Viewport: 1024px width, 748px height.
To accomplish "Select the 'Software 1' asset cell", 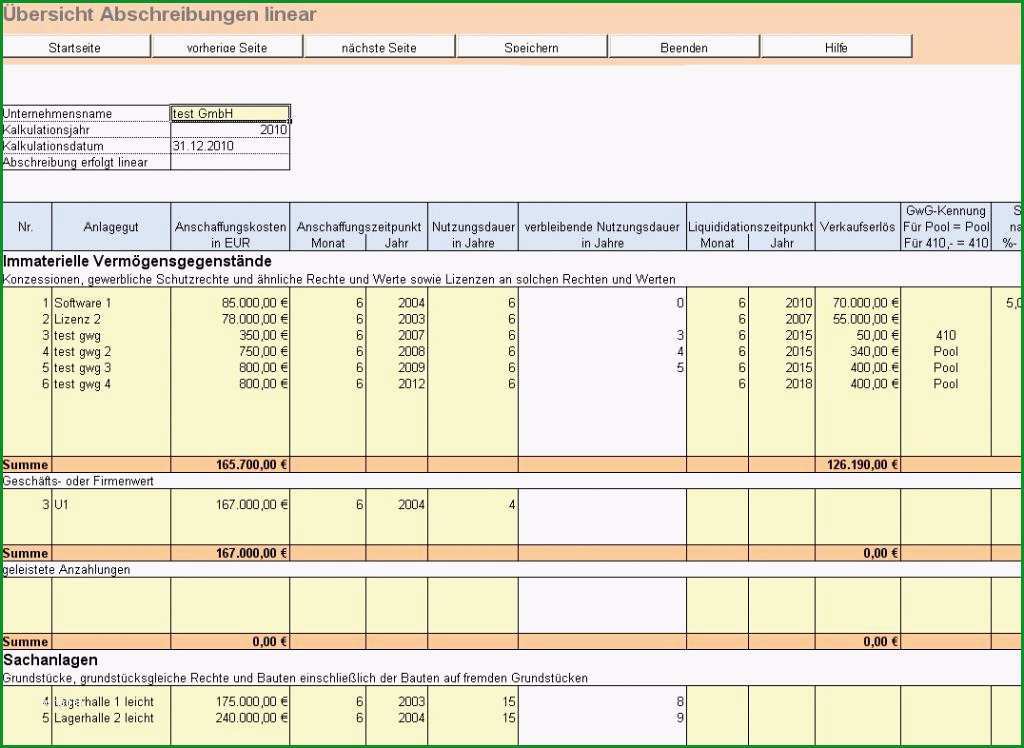I will tap(111, 303).
